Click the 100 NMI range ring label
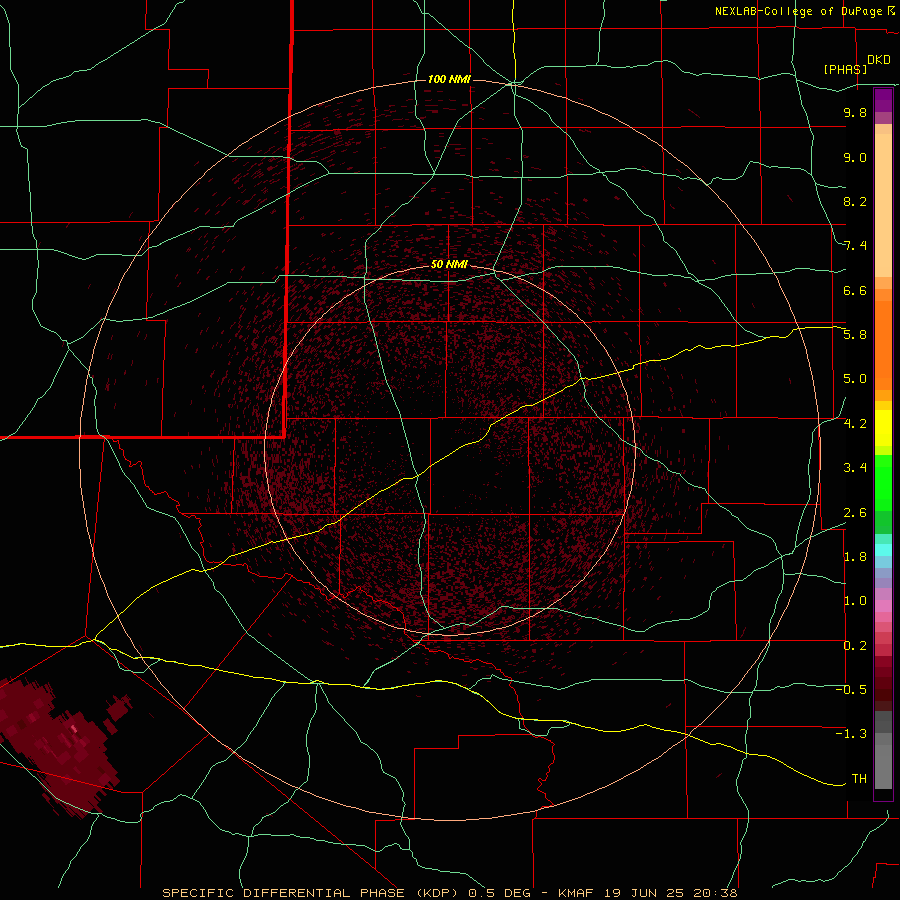This screenshot has height=900, width=900. point(449,79)
